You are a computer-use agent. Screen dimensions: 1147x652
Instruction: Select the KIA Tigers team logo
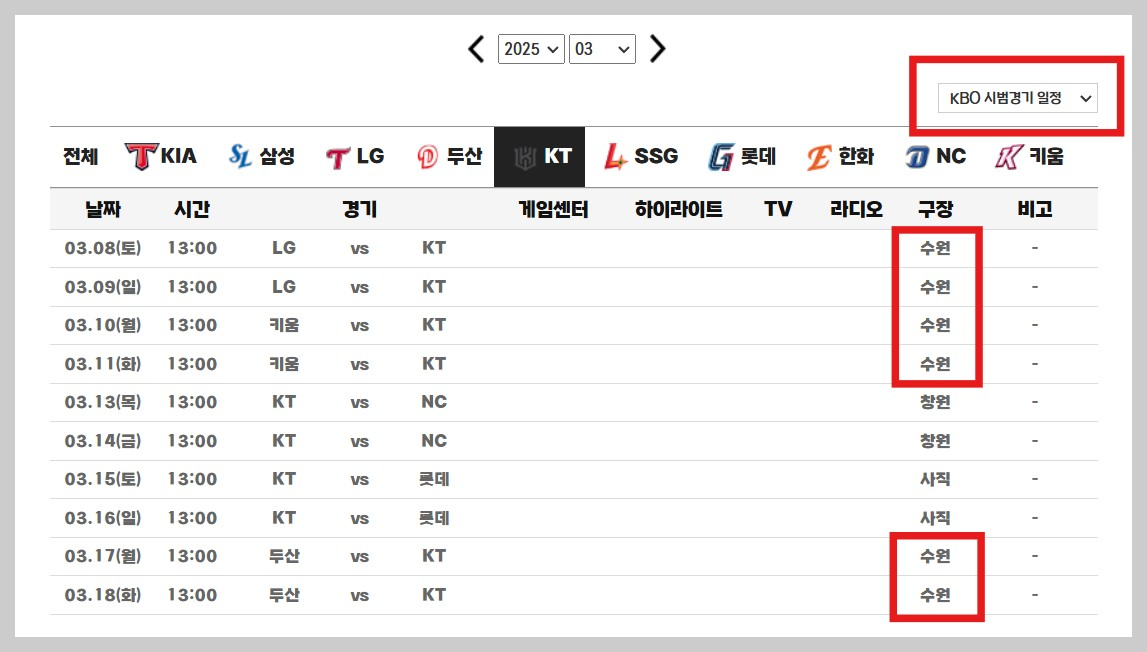pos(143,156)
